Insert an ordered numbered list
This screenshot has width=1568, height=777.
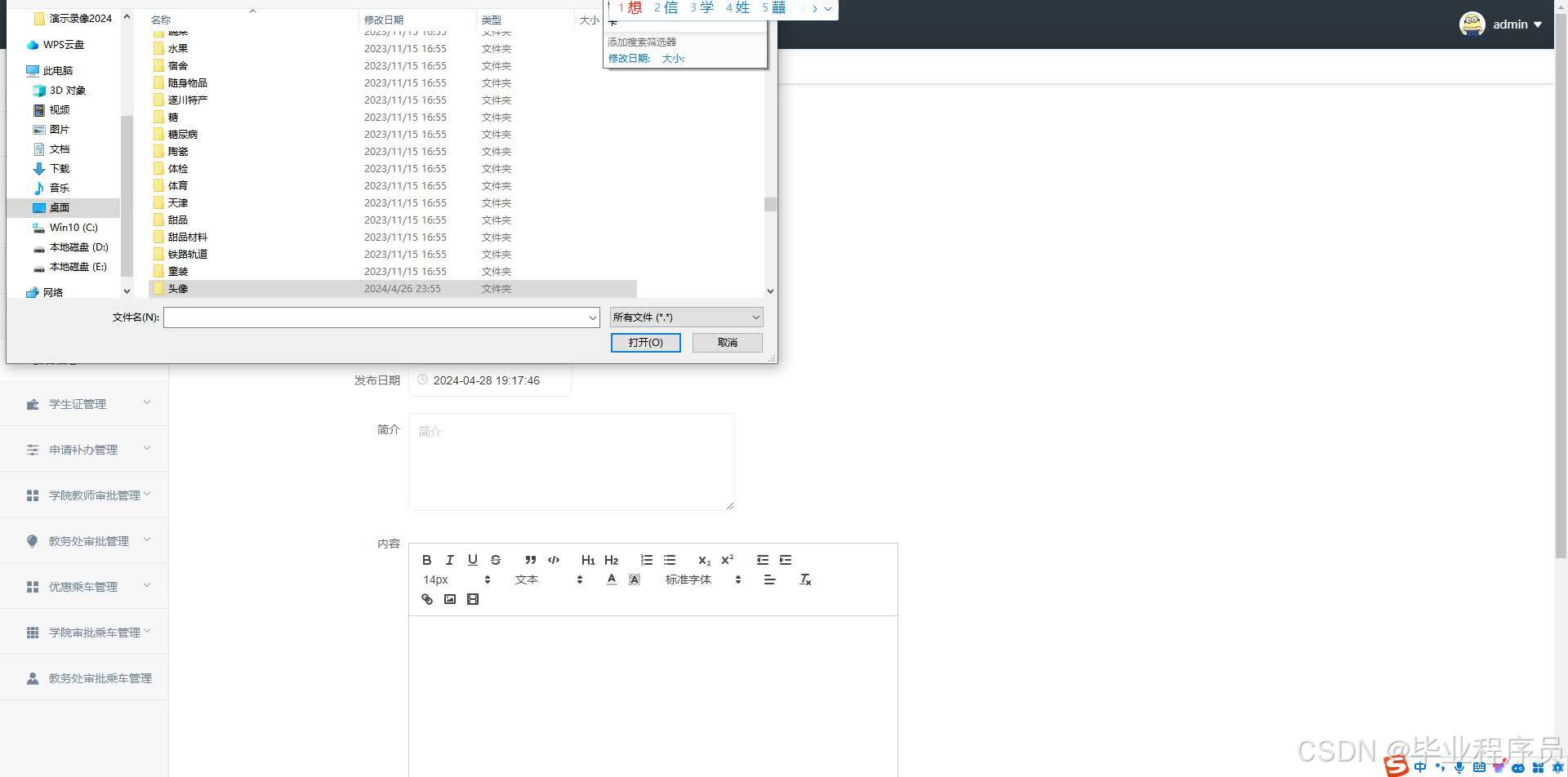647,560
